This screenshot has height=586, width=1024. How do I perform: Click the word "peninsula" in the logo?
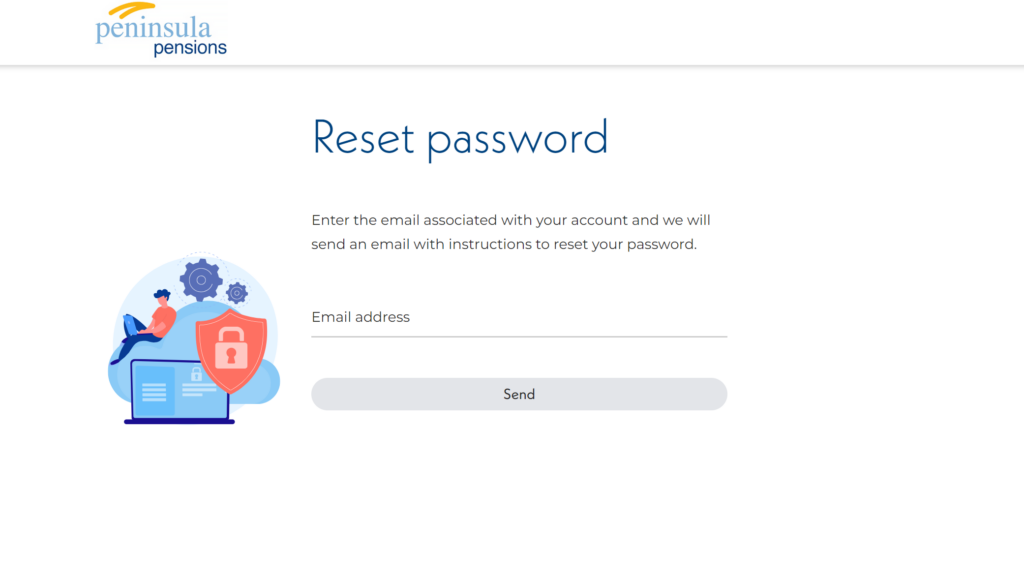153,29
